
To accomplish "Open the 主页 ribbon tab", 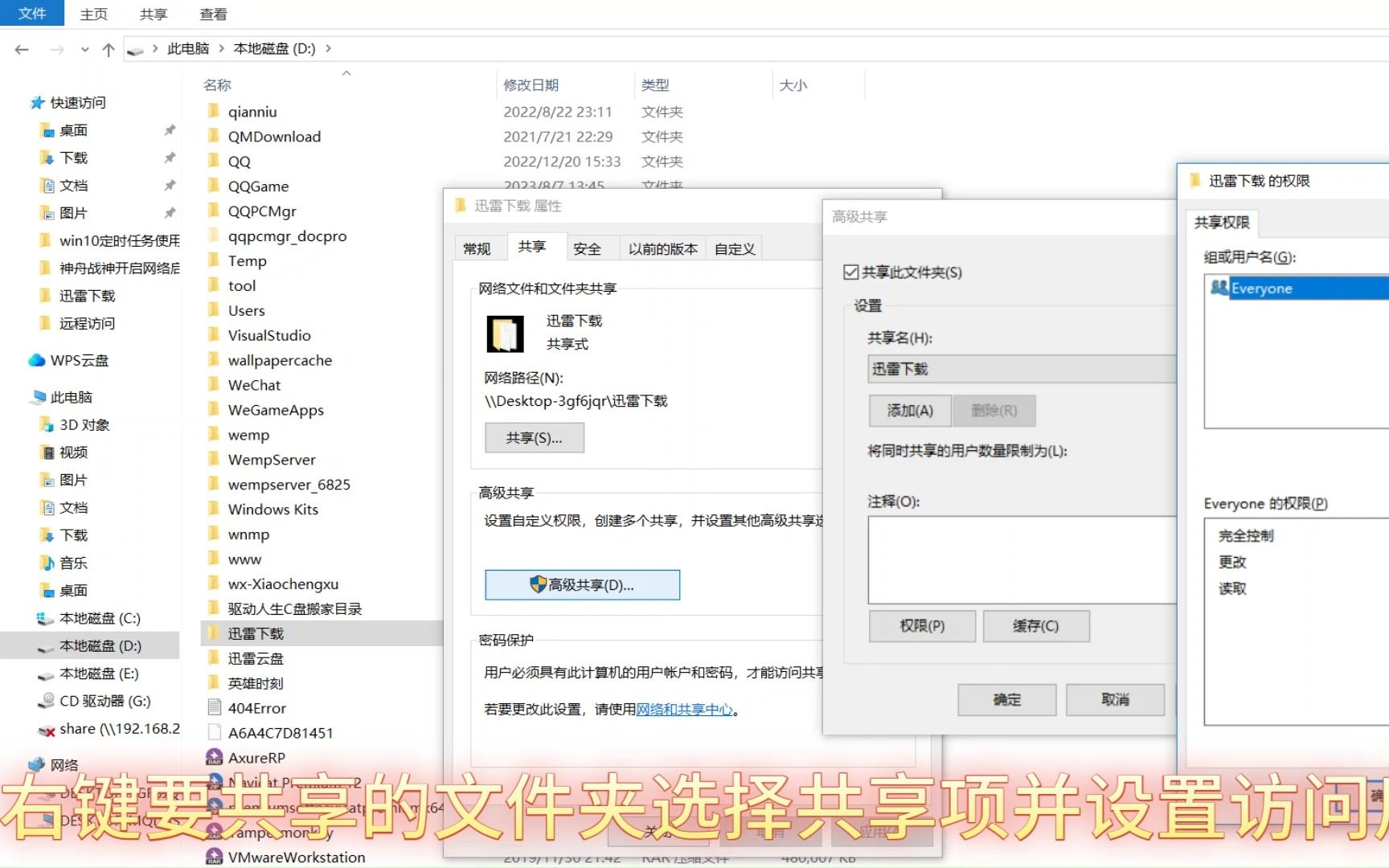I will pos(93,14).
